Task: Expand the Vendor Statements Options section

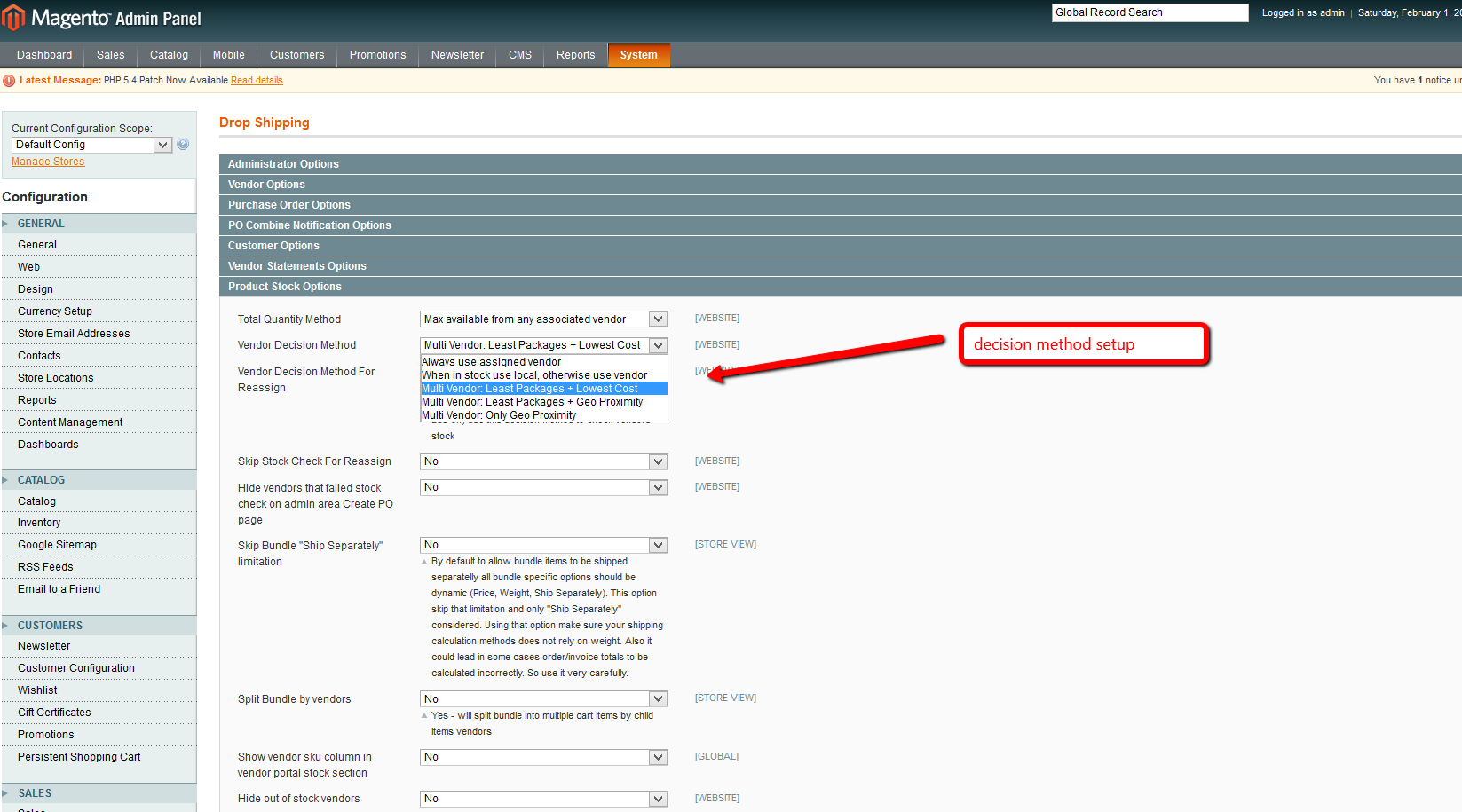Action: 840,266
